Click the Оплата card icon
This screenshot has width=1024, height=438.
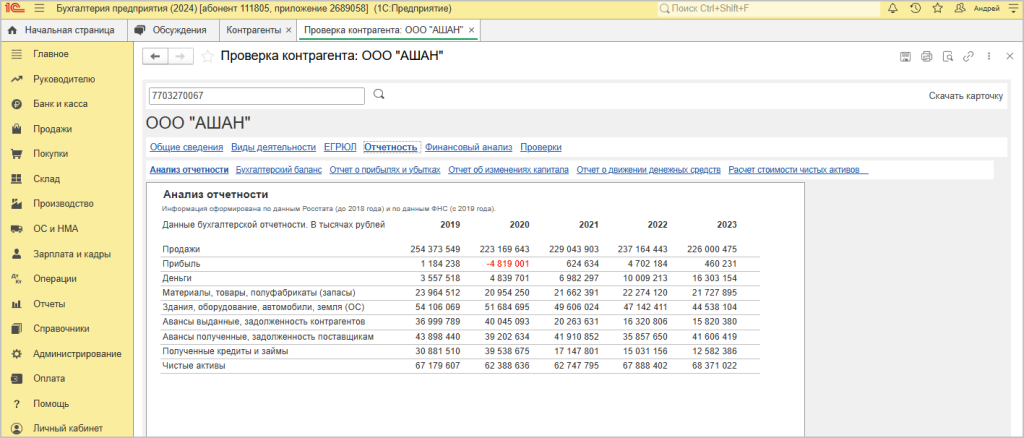point(17,379)
